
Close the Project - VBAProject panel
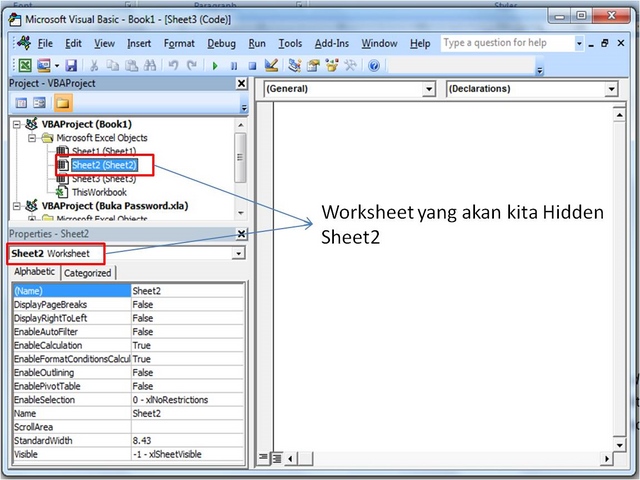click(242, 83)
